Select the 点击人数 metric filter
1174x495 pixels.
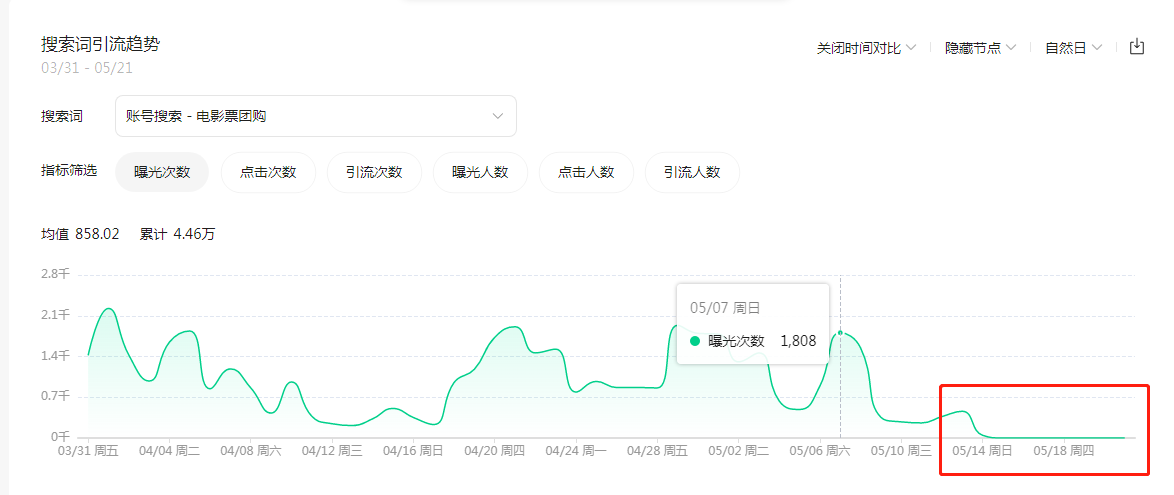point(586,172)
